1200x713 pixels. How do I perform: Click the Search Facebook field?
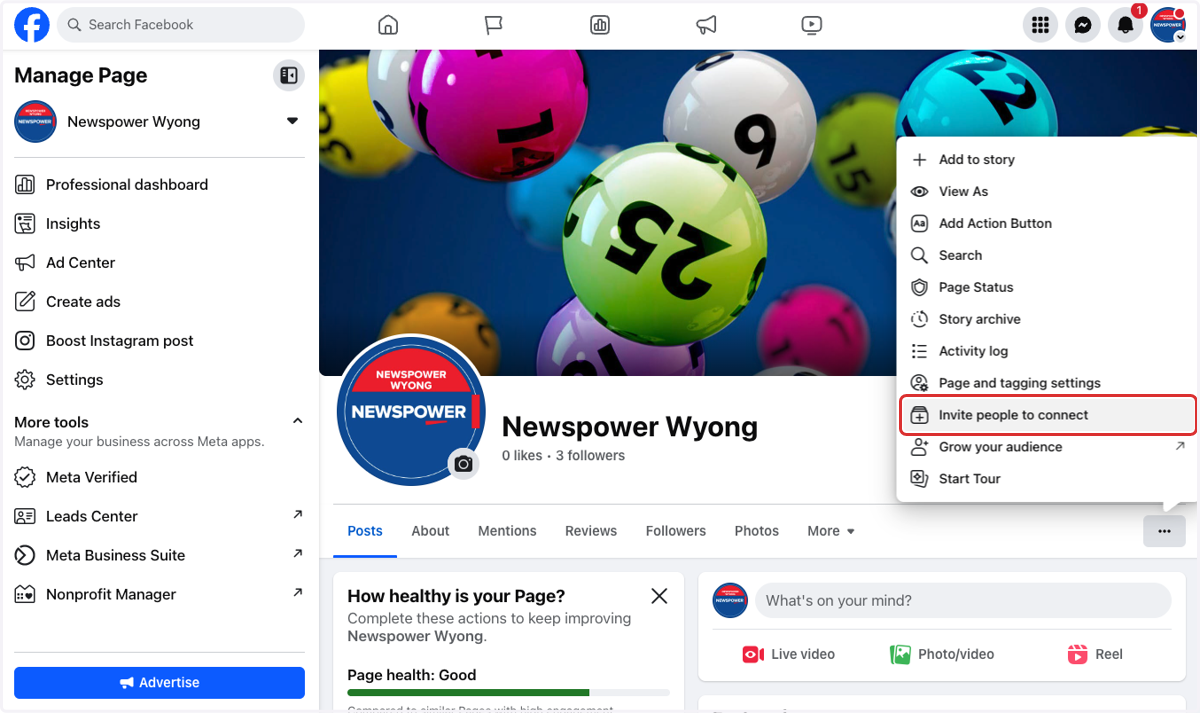(x=181, y=25)
